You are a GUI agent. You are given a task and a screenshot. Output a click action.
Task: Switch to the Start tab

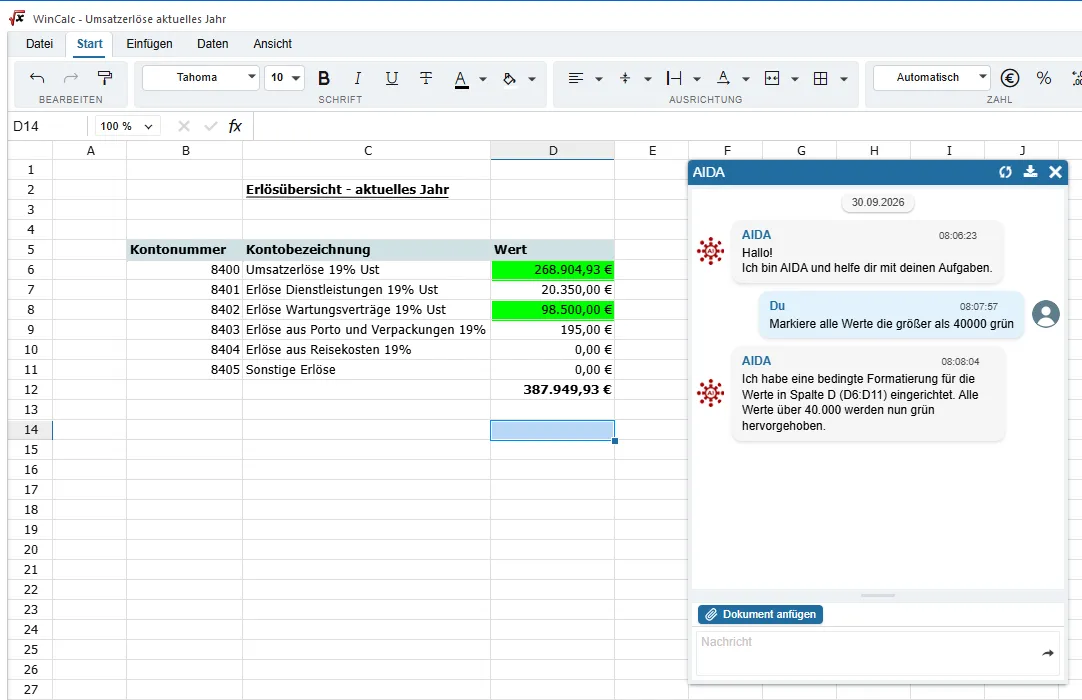pyautogui.click(x=90, y=43)
